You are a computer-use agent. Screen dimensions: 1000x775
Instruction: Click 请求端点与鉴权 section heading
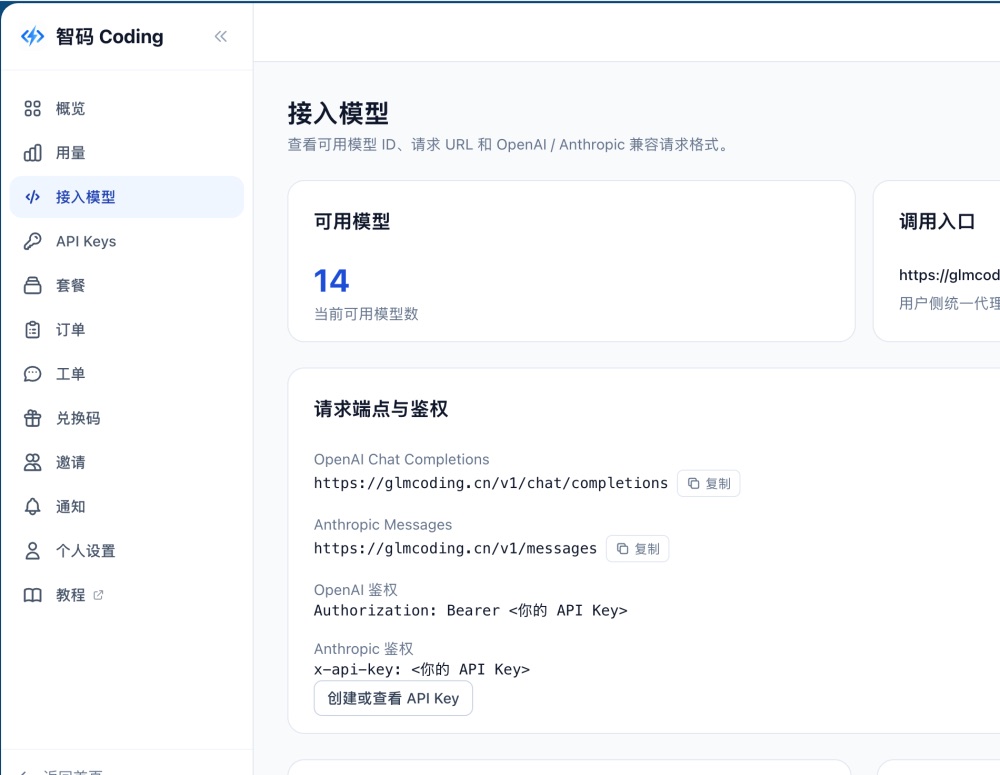pos(381,409)
